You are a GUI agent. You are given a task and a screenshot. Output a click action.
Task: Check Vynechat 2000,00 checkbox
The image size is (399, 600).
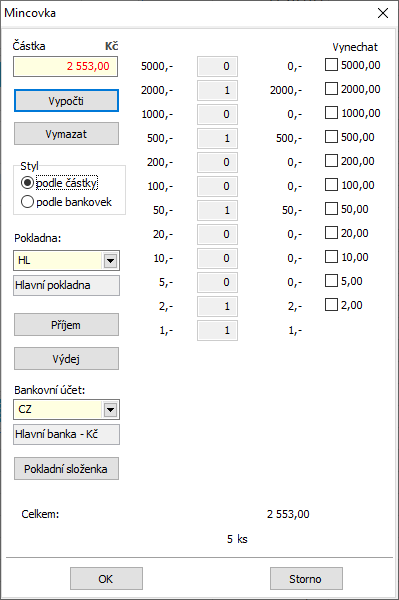click(331, 88)
